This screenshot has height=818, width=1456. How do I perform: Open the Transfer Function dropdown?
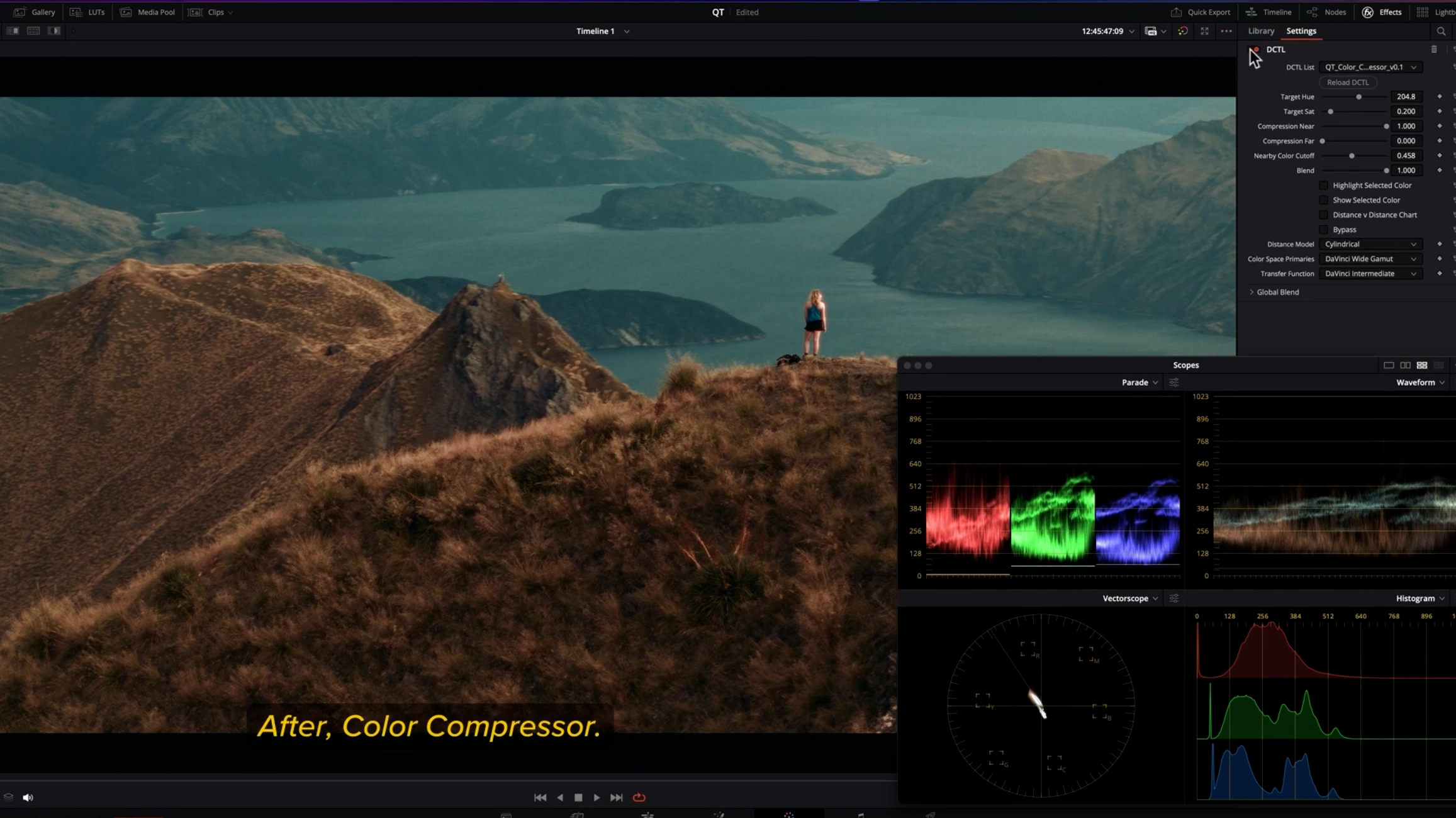click(x=1370, y=274)
